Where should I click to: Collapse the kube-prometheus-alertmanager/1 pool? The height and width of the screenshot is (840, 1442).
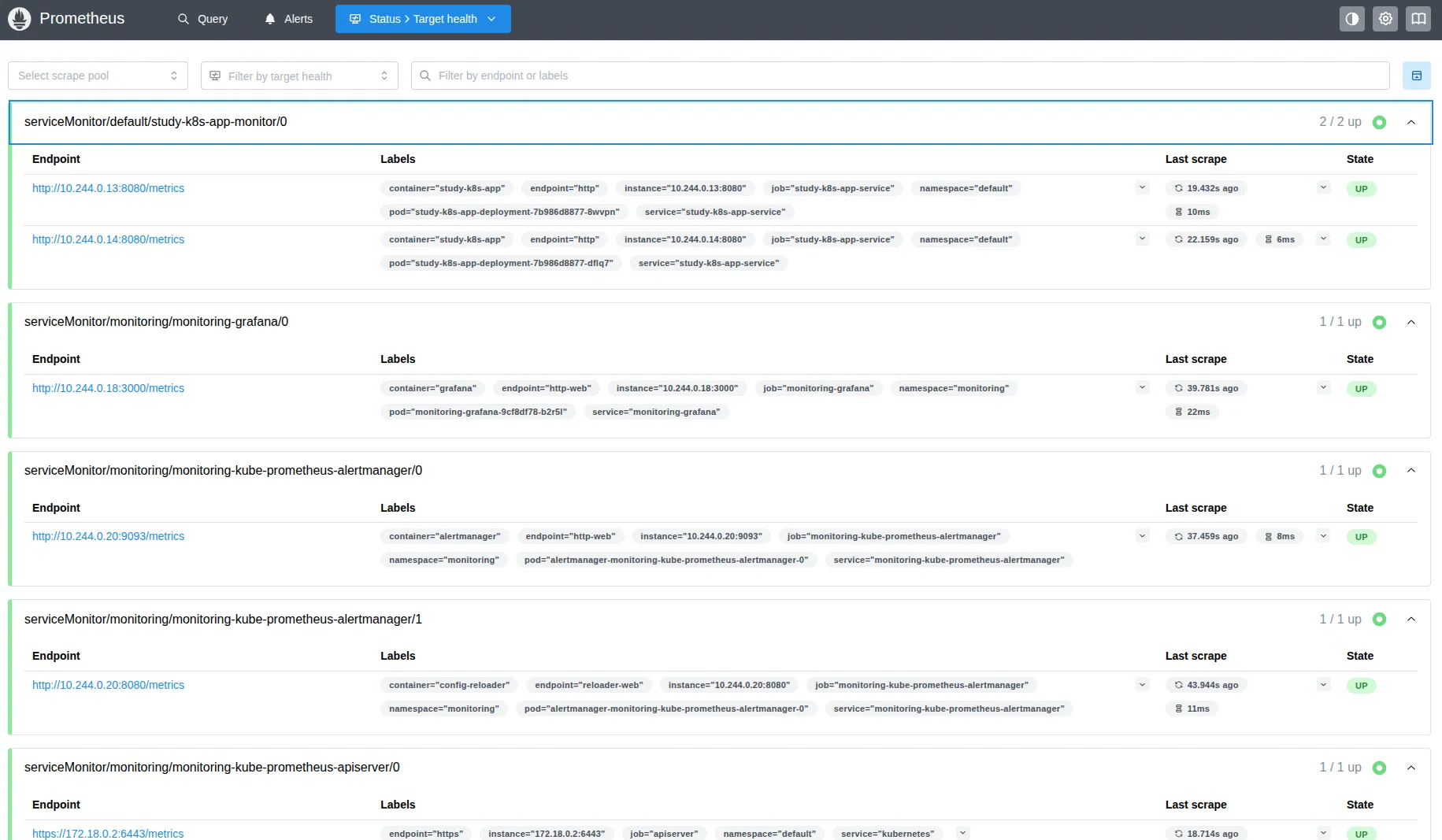(1411, 620)
